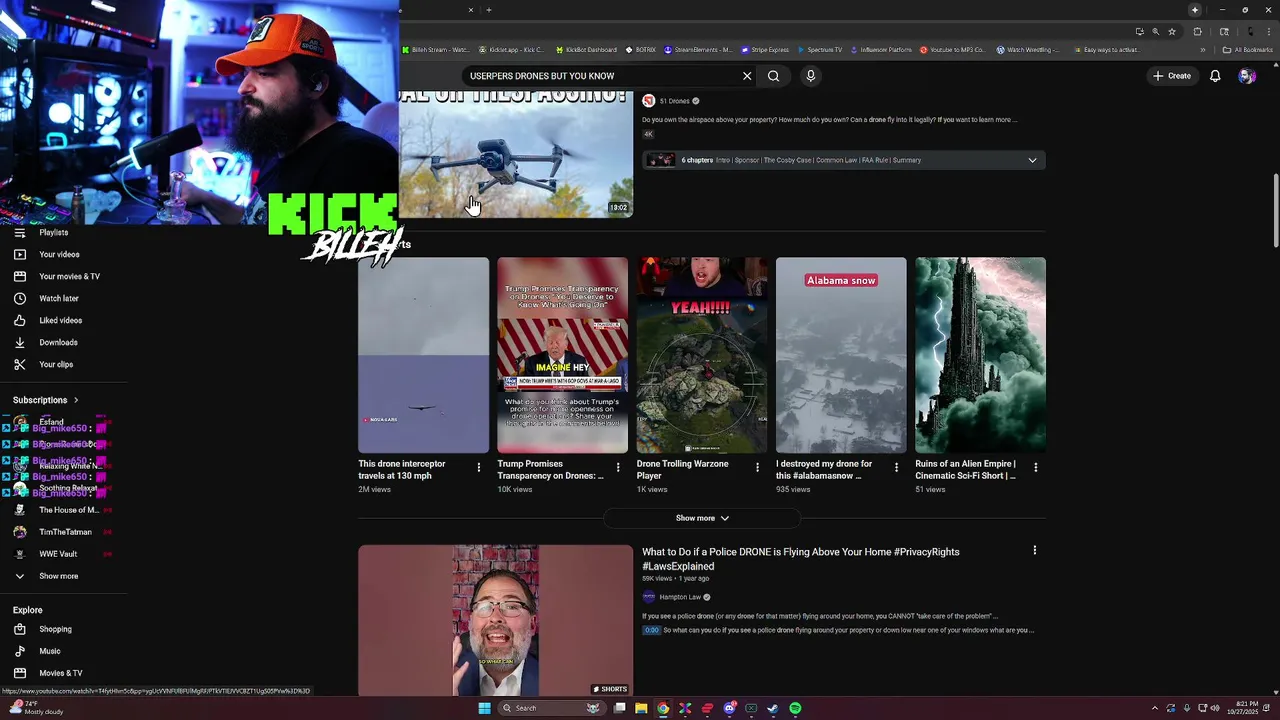Open Steam from taskbar

pos(773,708)
